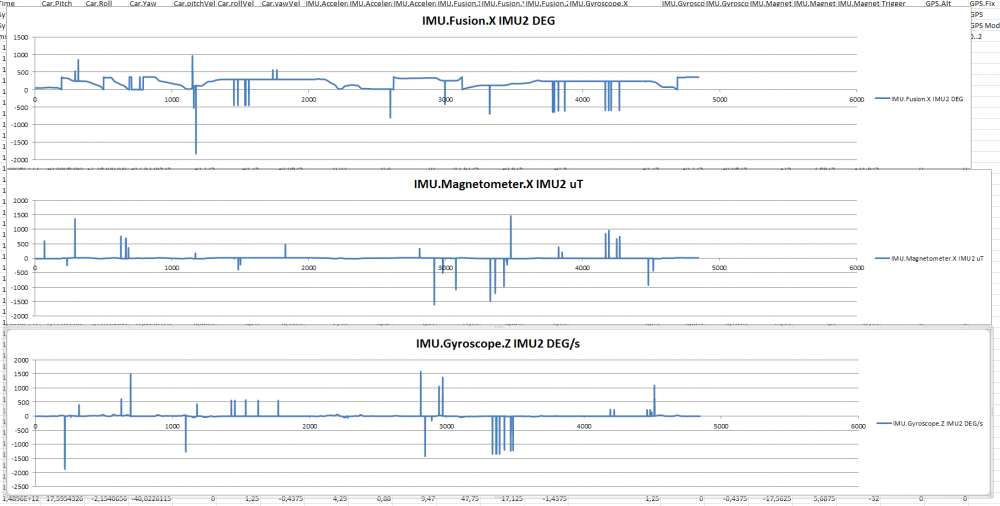Image resolution: width=1000 pixels, height=506 pixels.
Task: Select the IMU.Gyroscope.X header cell
Action: [x=598, y=4]
